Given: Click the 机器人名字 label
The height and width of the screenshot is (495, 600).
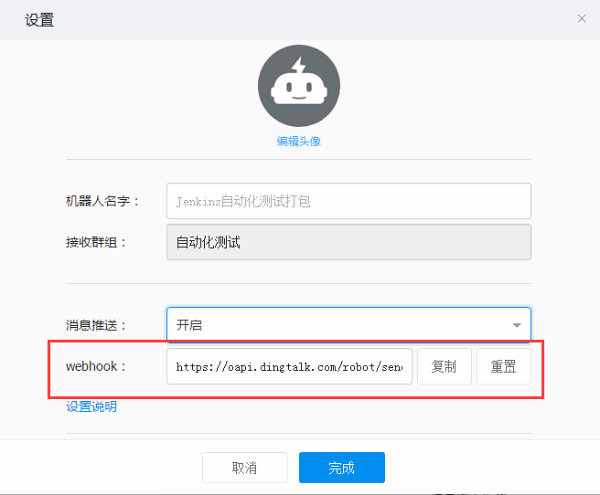Looking at the screenshot, I should pos(102,201).
